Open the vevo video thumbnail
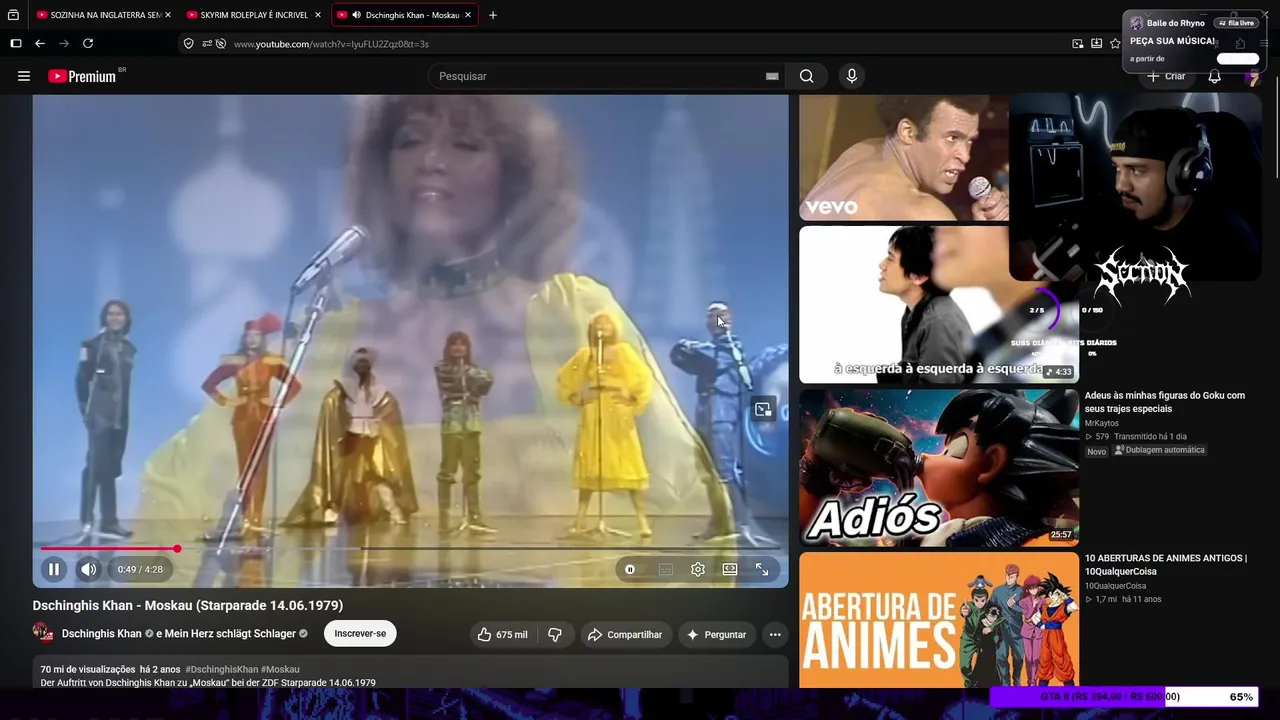This screenshot has width=1280, height=720. pyautogui.click(x=904, y=158)
